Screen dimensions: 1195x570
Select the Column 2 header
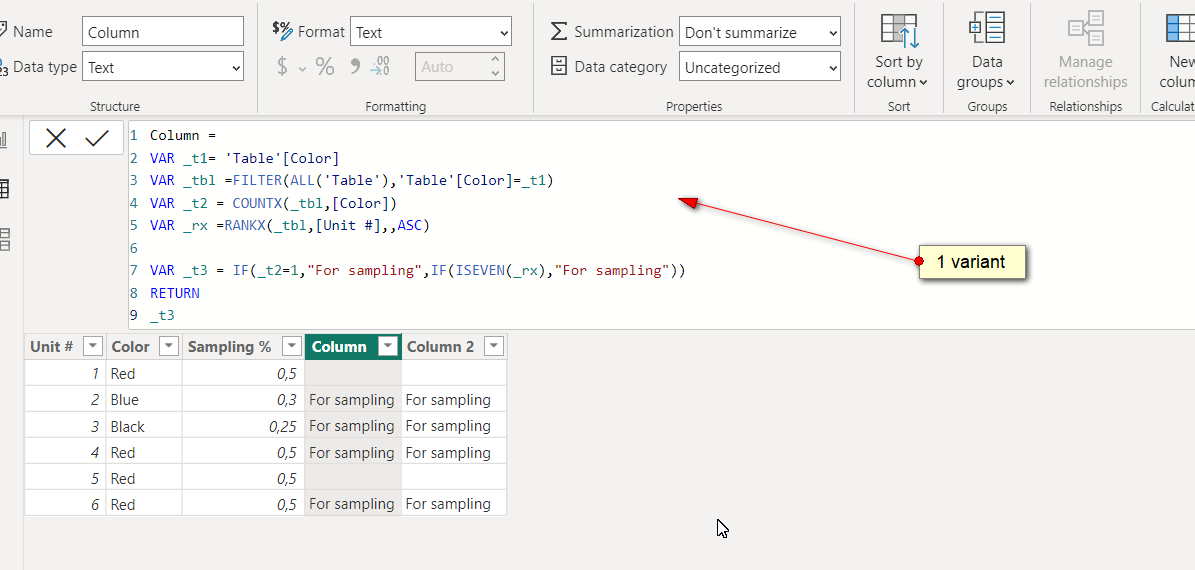point(441,347)
